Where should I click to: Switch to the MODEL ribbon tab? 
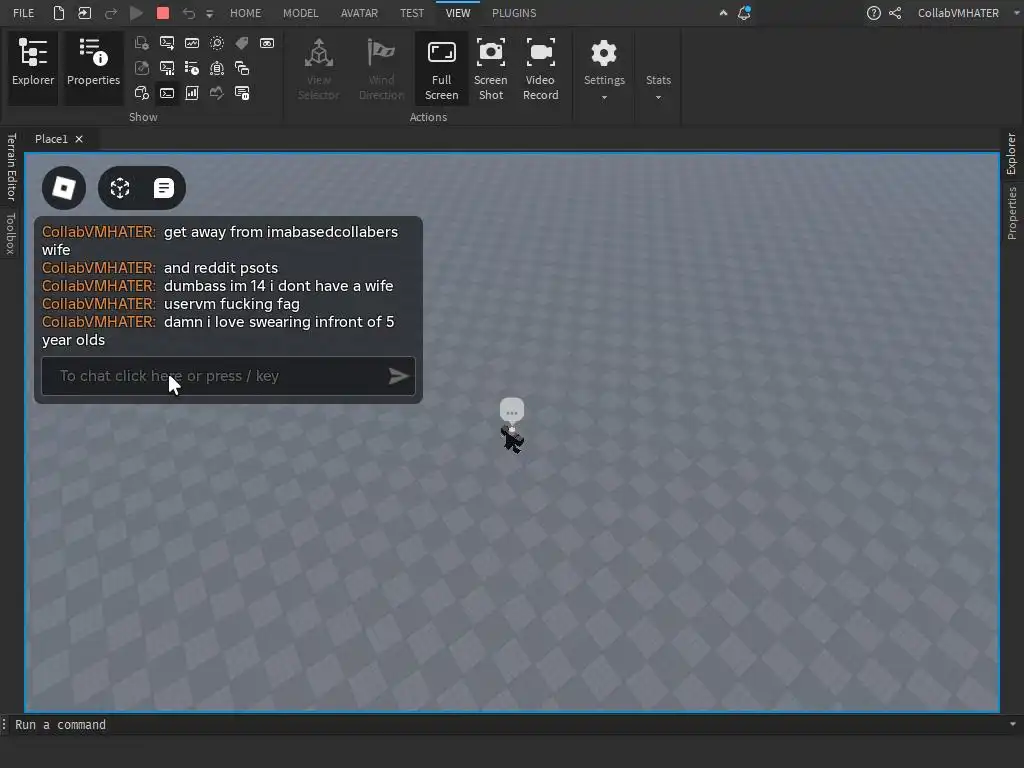click(x=300, y=13)
